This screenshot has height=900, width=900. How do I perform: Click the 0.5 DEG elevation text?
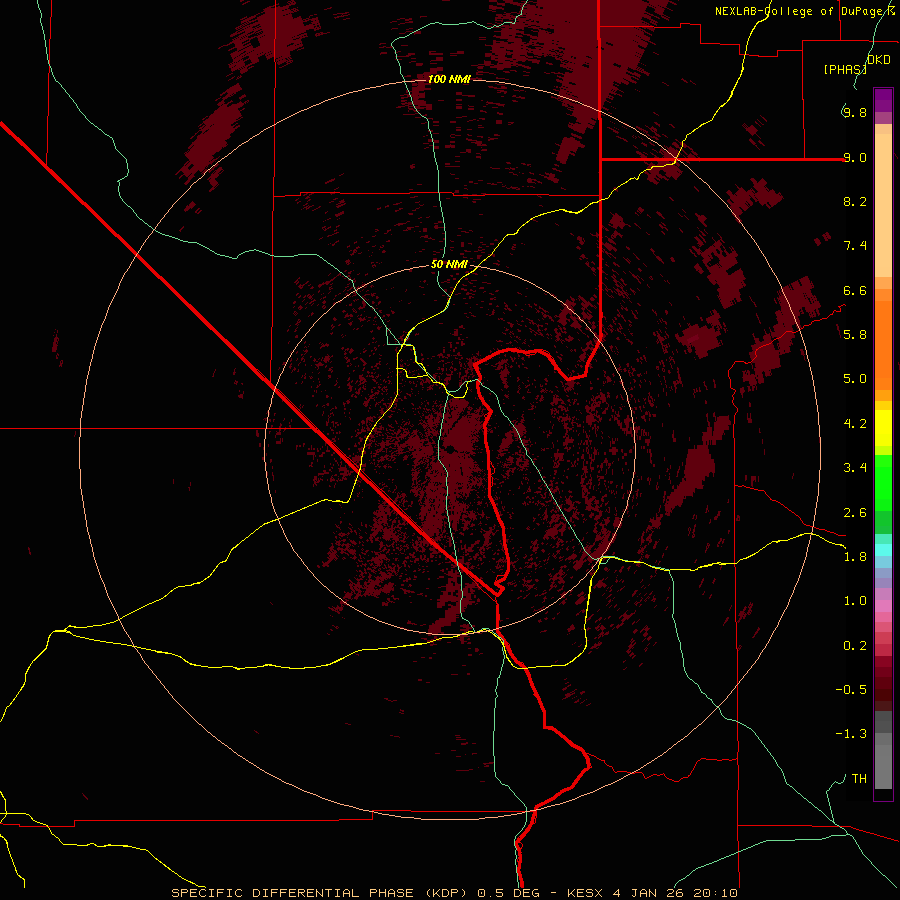(509, 893)
